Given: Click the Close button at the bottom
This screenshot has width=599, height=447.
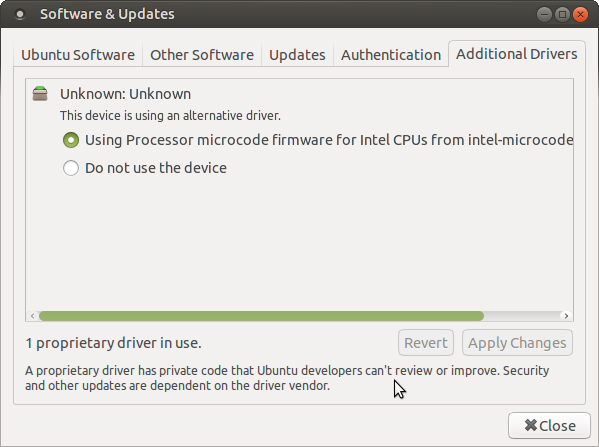Looking at the screenshot, I should click(549, 425).
